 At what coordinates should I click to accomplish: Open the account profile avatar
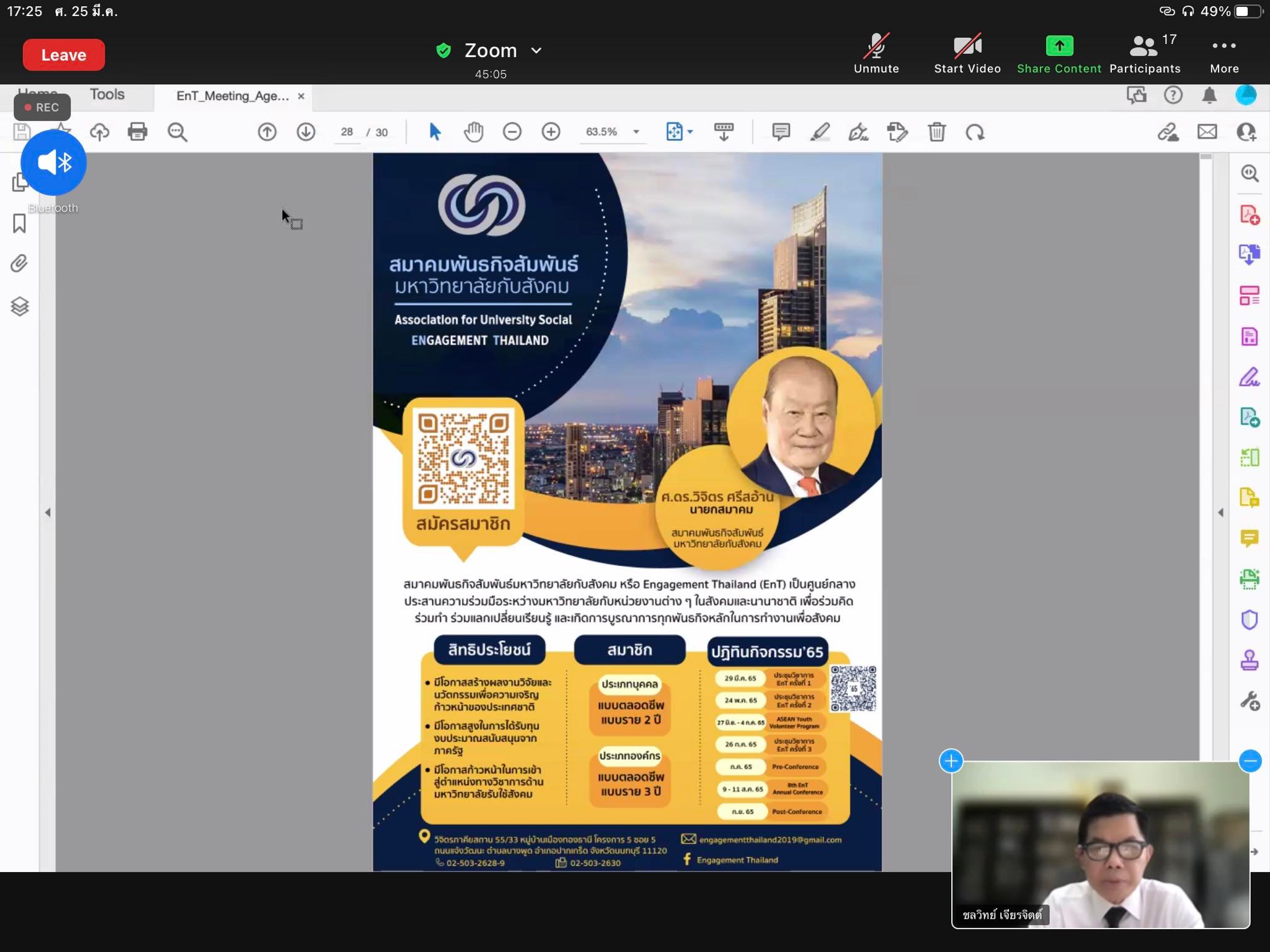[x=1246, y=95]
